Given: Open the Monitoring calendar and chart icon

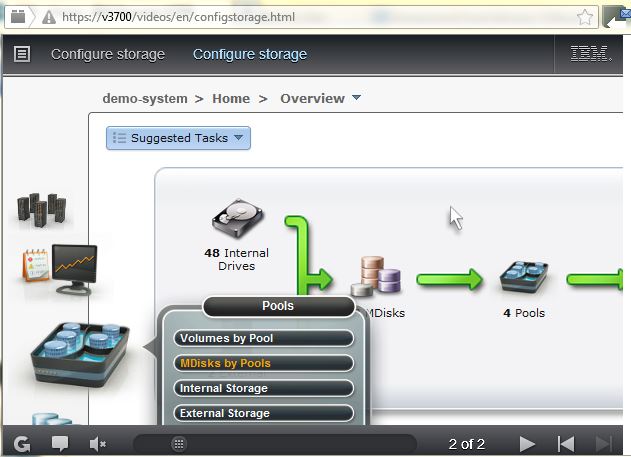Looking at the screenshot, I should [x=60, y=268].
